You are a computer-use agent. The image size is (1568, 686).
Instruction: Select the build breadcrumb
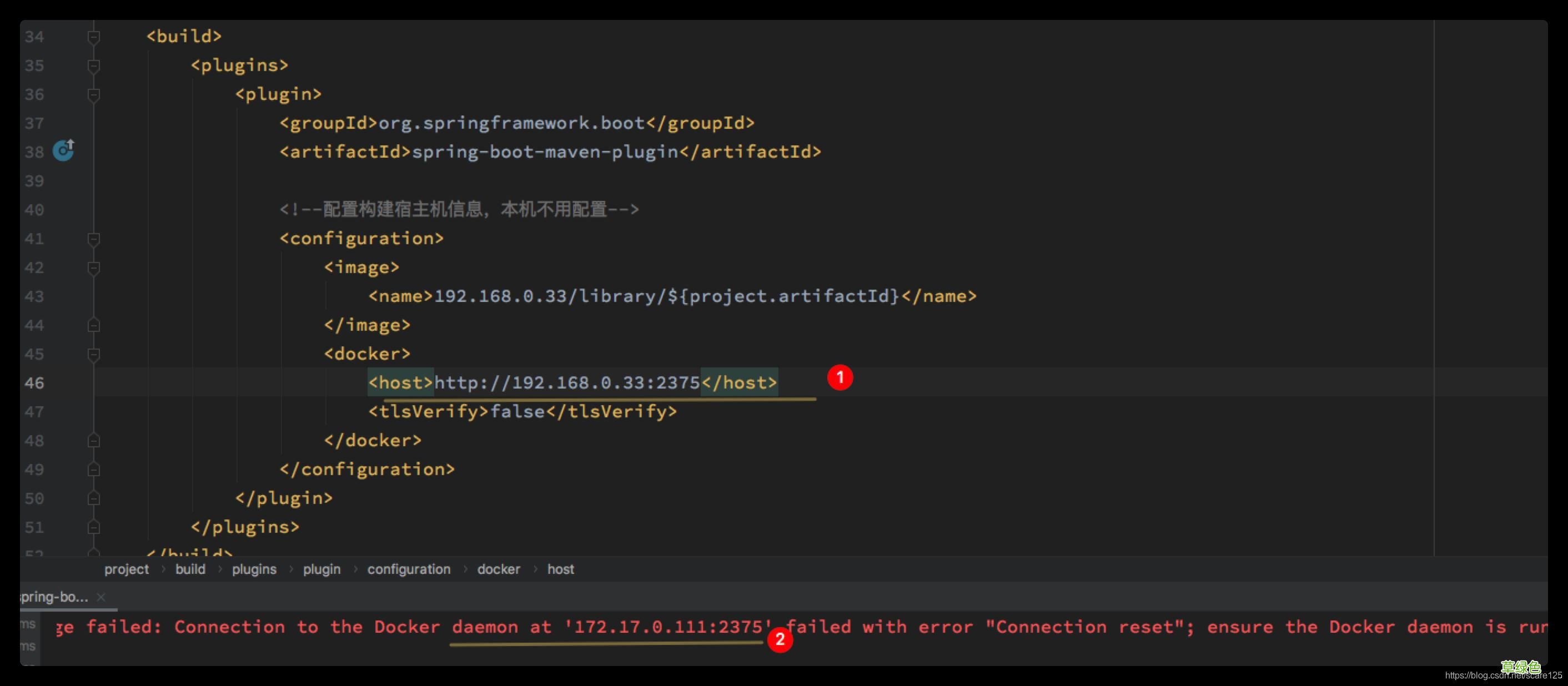(190, 569)
